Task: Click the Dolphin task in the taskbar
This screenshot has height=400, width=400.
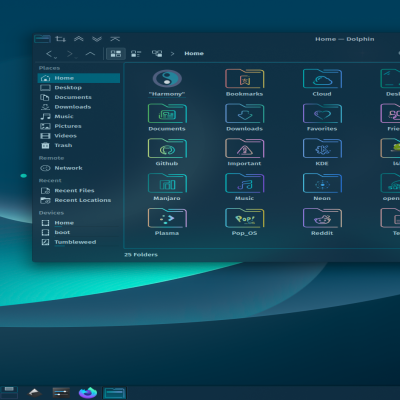Action: [115, 393]
